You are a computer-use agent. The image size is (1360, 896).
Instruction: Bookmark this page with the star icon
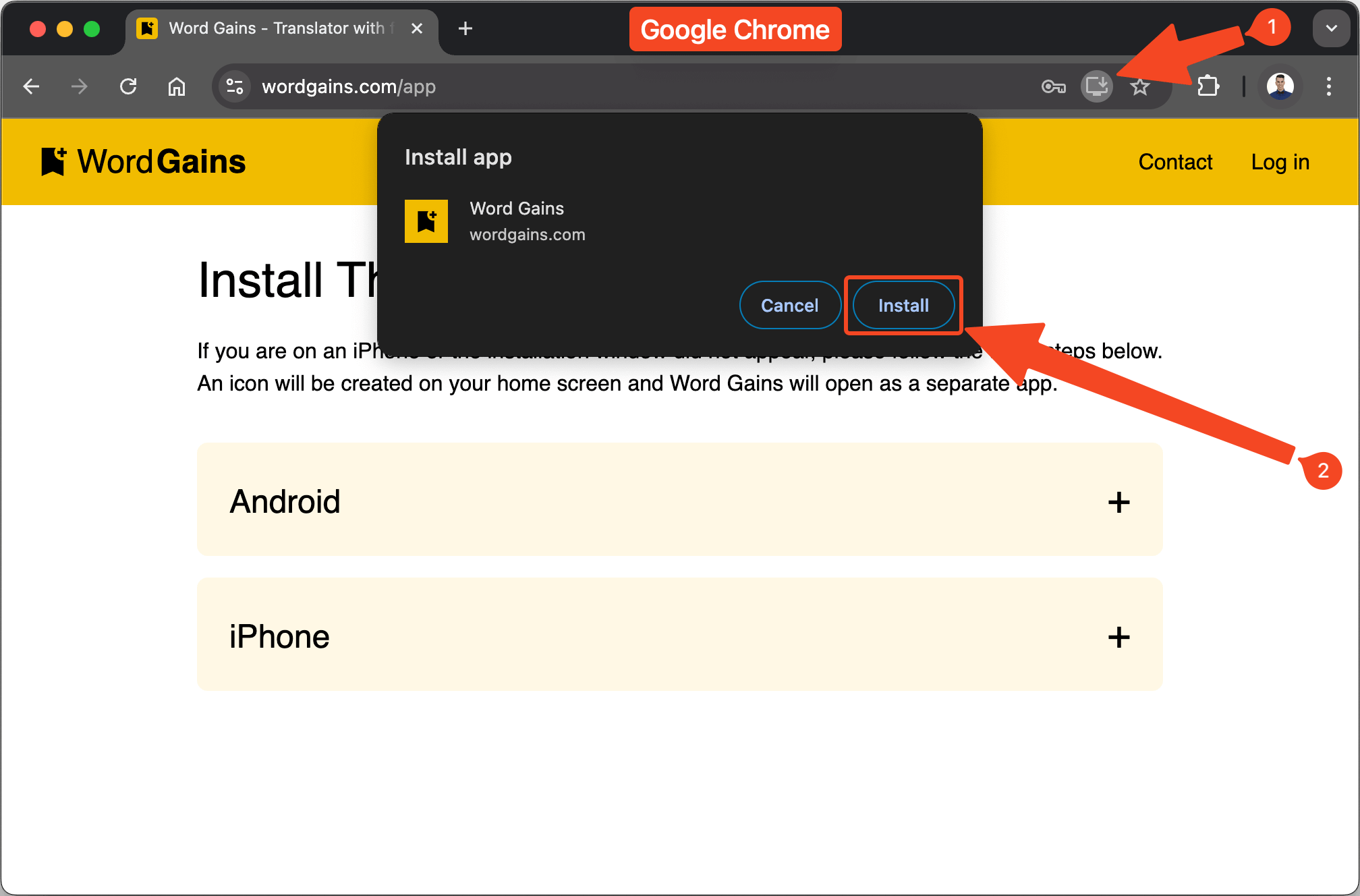tap(1140, 86)
